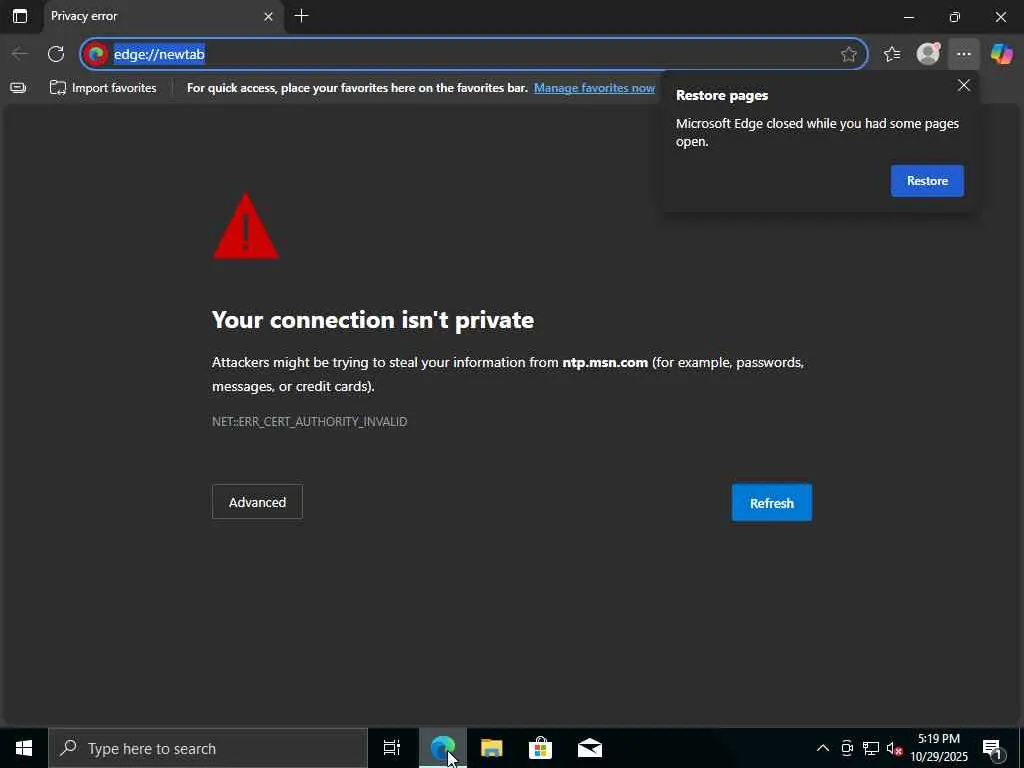
Task: Launch Copilot from the toolbar
Action: tap(1001, 54)
